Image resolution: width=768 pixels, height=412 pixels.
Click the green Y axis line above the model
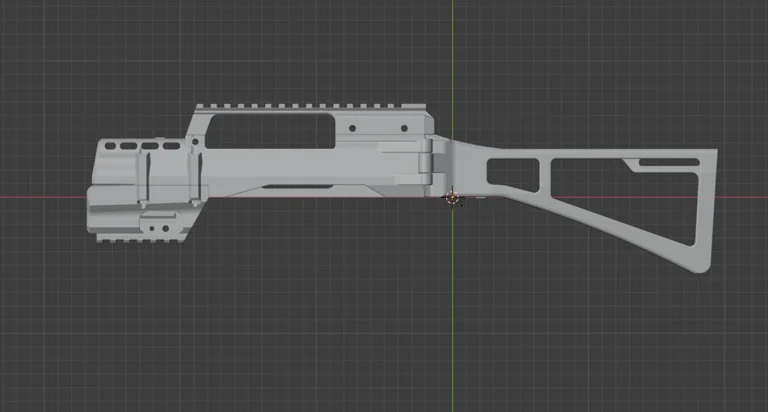452,50
